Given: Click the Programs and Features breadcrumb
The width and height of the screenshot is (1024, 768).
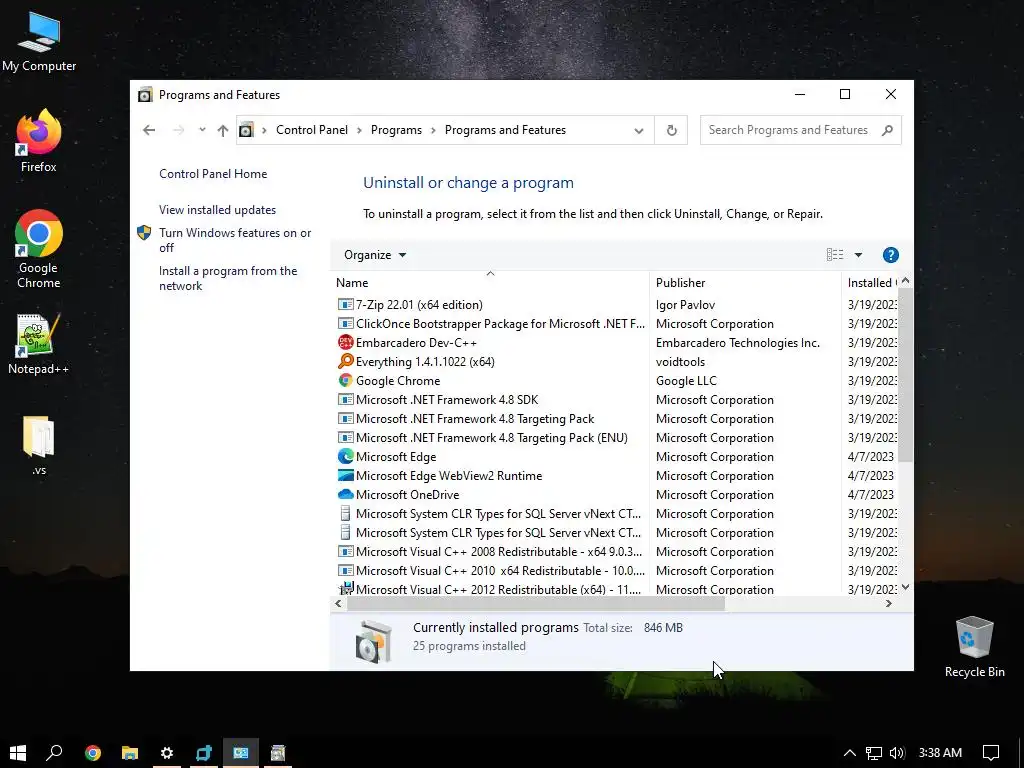Looking at the screenshot, I should pos(505,130).
